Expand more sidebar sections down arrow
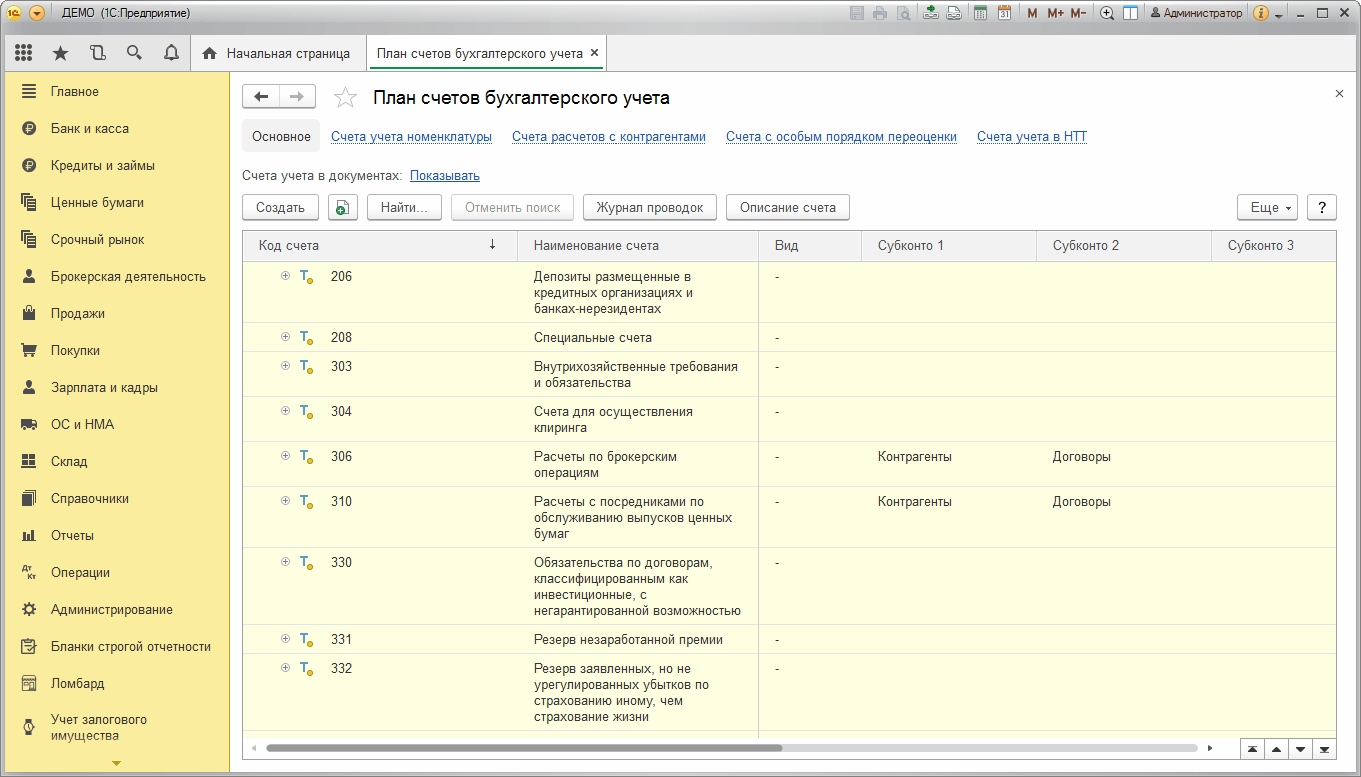 tap(117, 764)
